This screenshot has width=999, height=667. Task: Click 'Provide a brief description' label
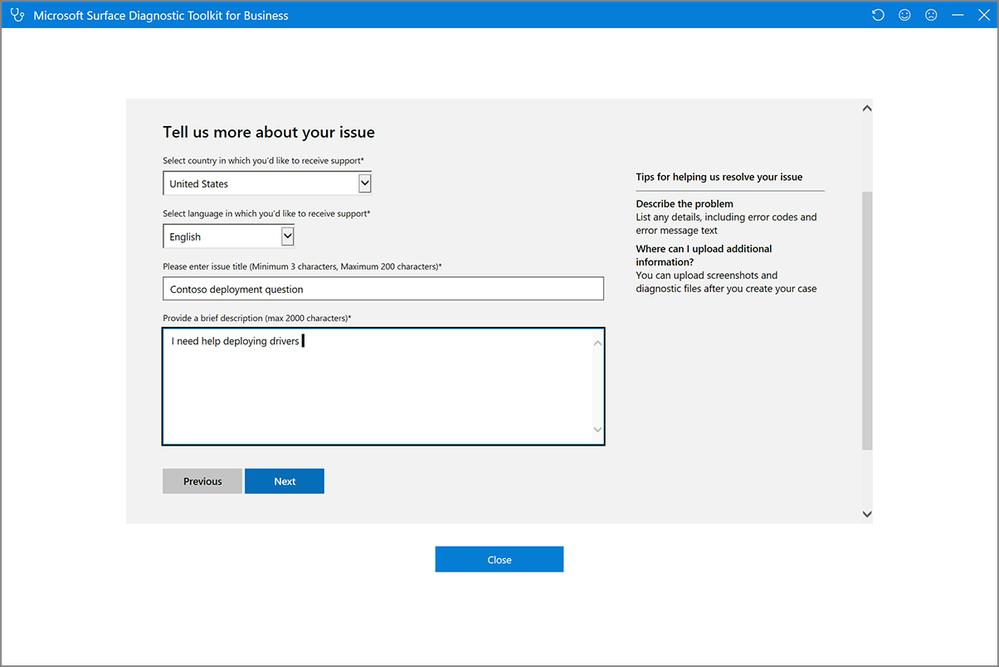point(257,318)
